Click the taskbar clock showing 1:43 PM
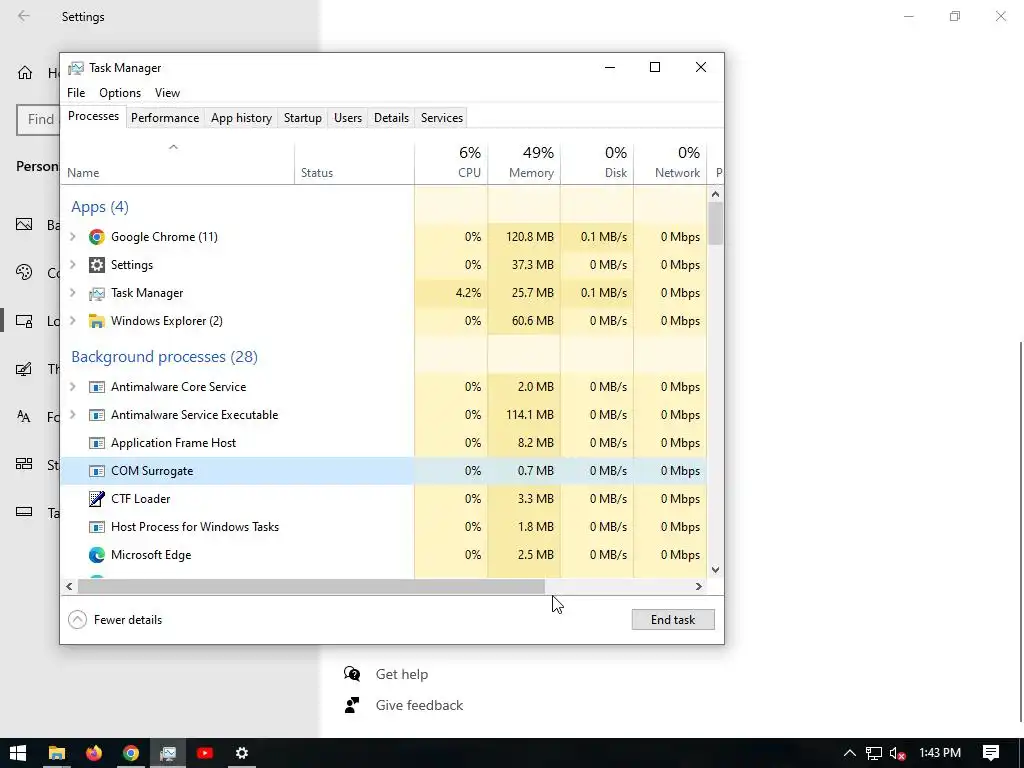Image resolution: width=1024 pixels, height=768 pixels. [x=940, y=753]
